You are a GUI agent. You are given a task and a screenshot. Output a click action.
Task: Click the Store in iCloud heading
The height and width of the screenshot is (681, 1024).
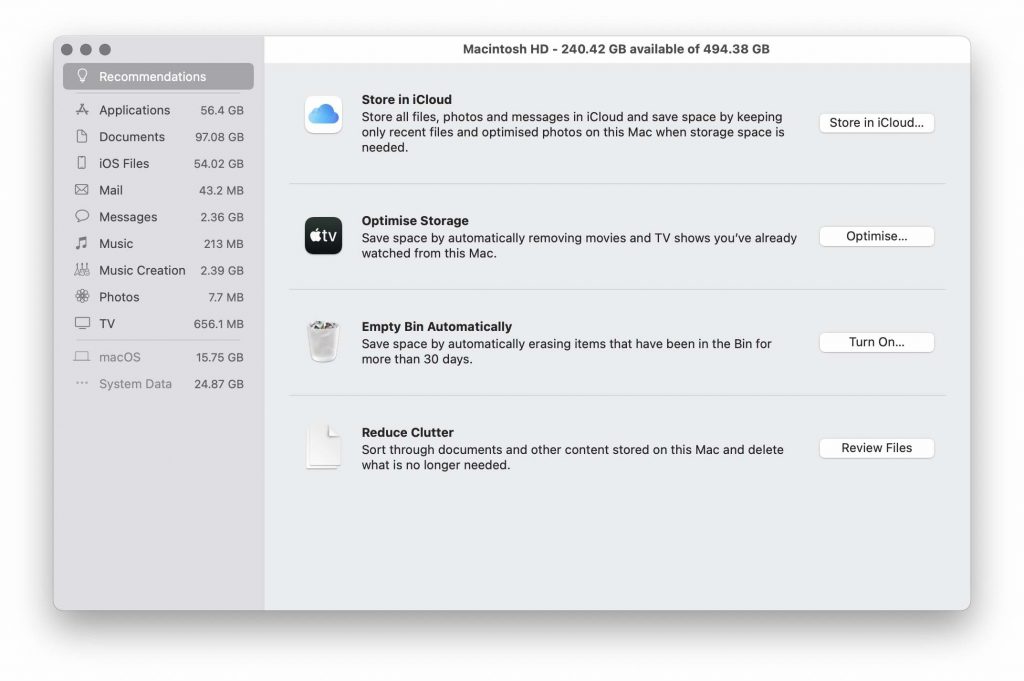(406, 99)
